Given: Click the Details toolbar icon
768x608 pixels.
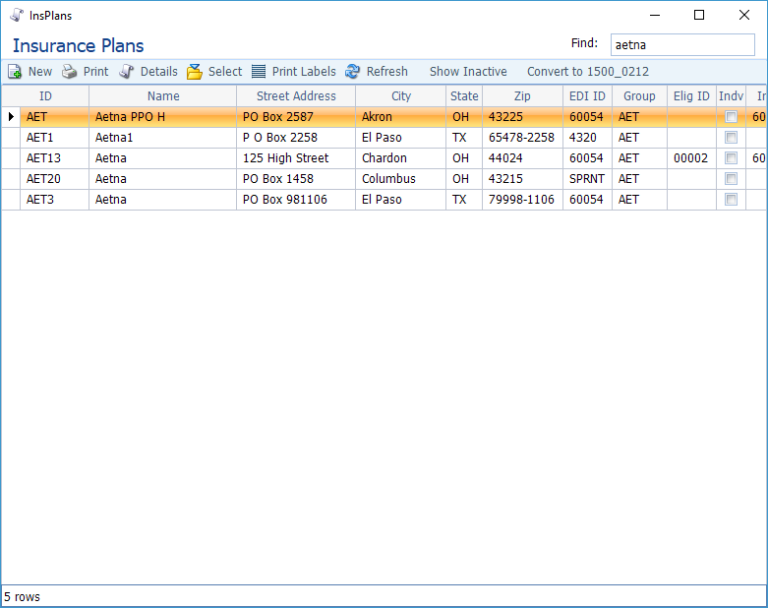Looking at the screenshot, I should 126,72.
